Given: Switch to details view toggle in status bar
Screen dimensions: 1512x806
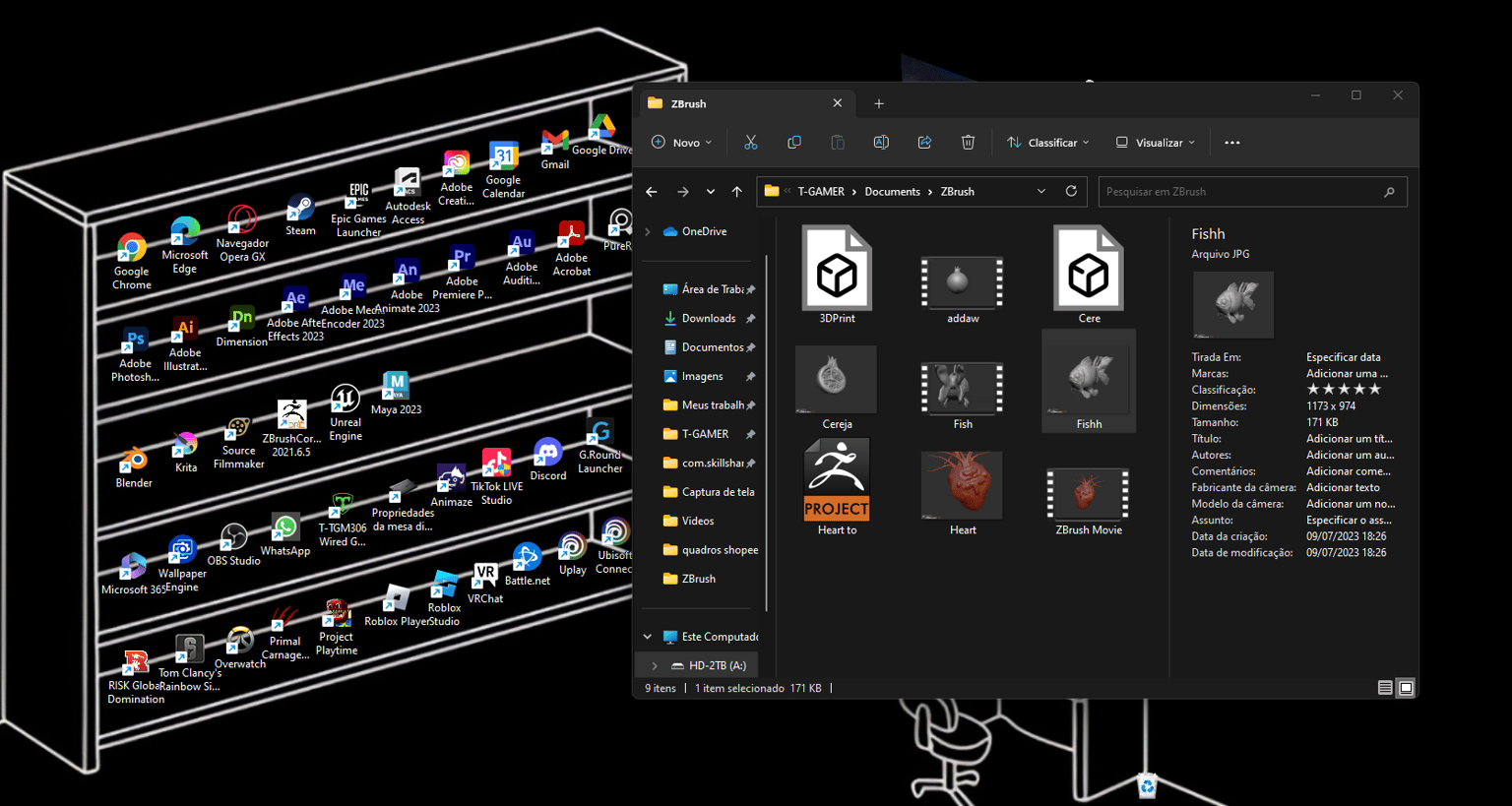Looking at the screenshot, I should tap(1385, 688).
